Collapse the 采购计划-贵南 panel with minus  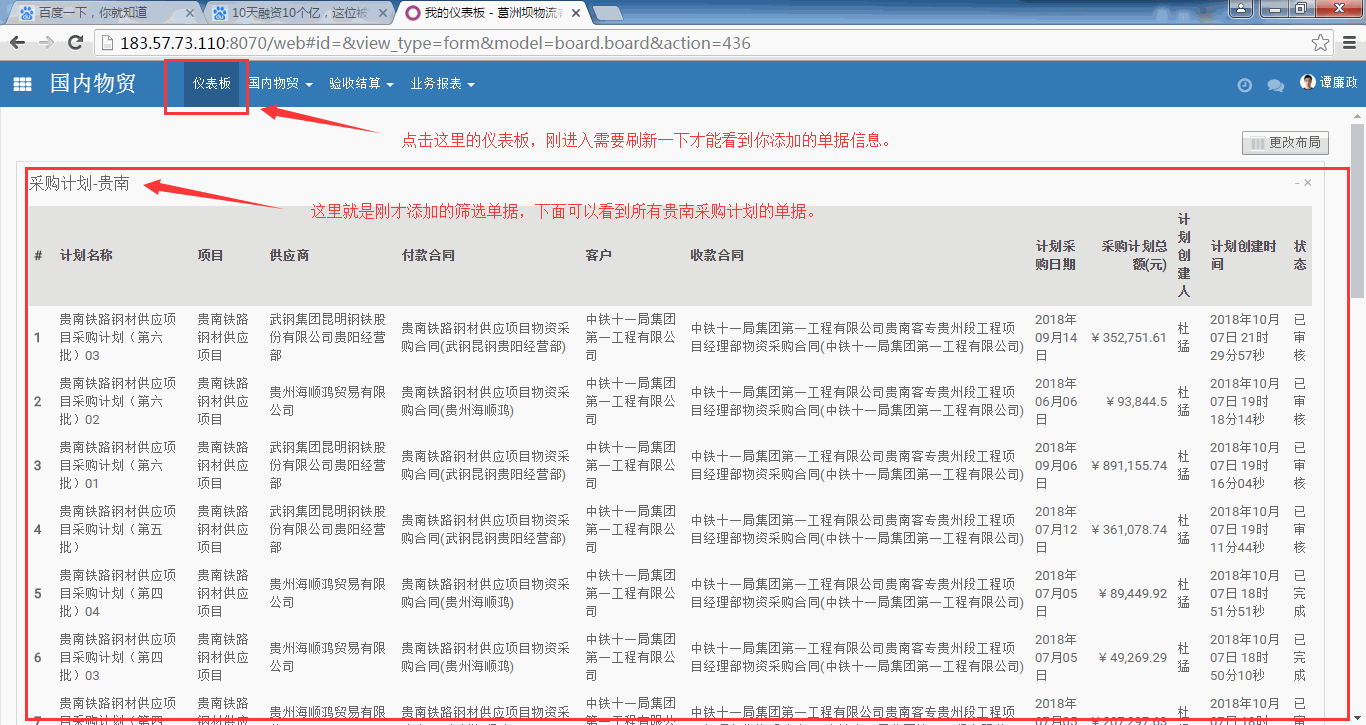(x=1297, y=183)
